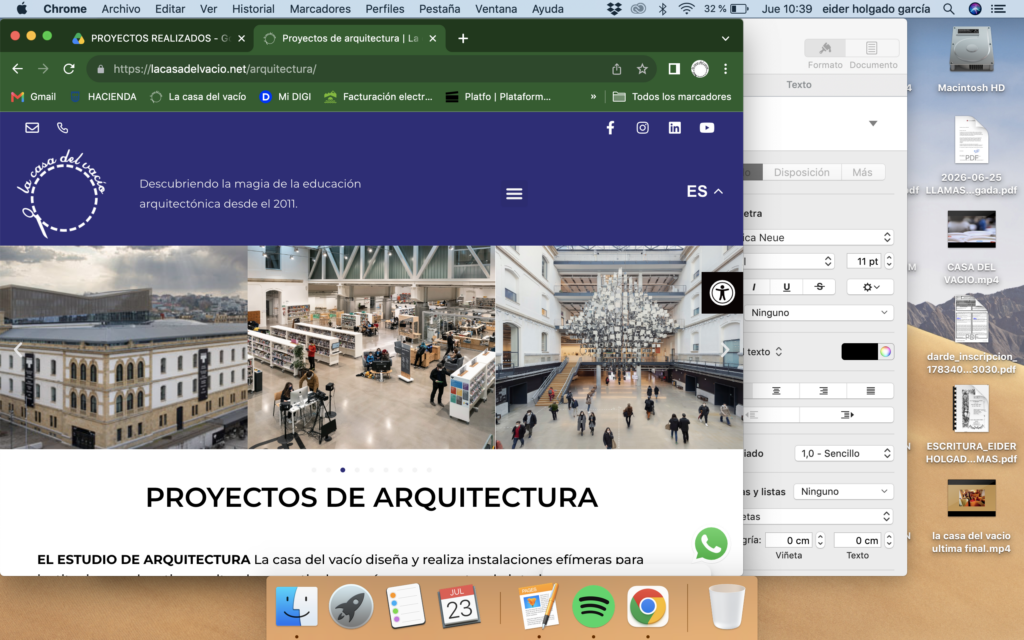The height and width of the screenshot is (640, 1024).
Task: Right align text in Pages panel
Action: pos(823,391)
